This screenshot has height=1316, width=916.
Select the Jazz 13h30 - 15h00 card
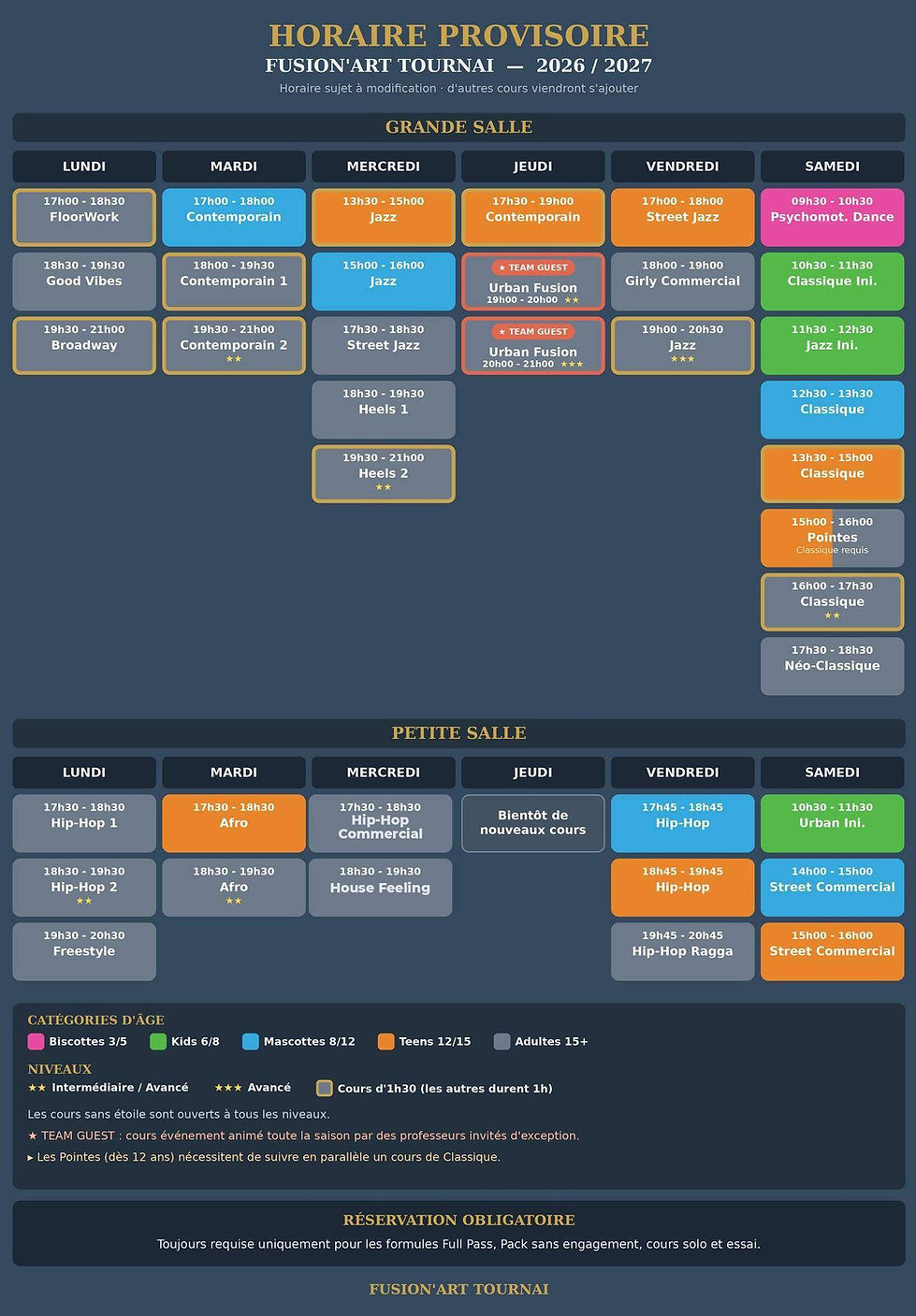(384, 217)
